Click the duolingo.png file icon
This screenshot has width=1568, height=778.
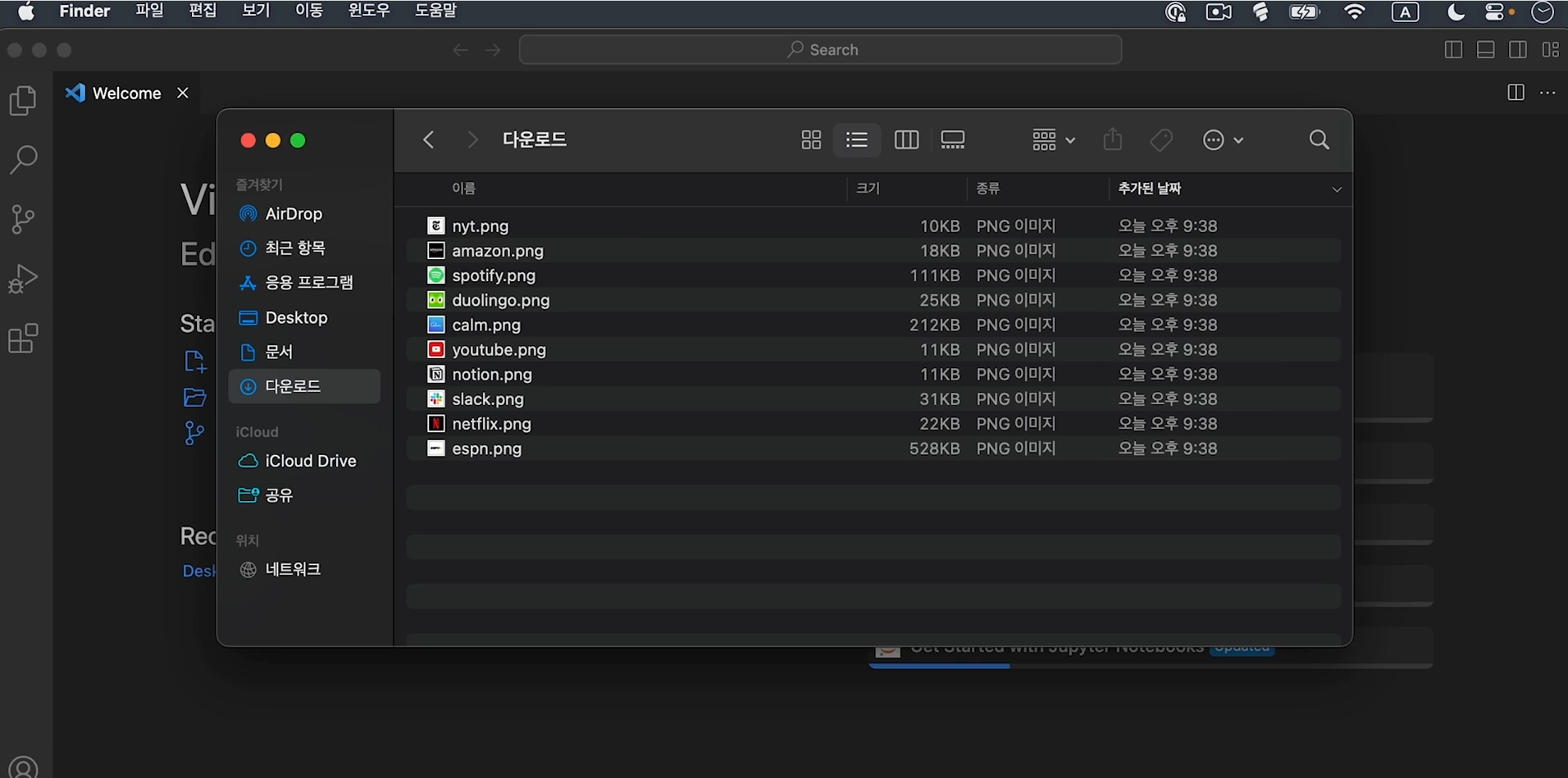(x=436, y=300)
